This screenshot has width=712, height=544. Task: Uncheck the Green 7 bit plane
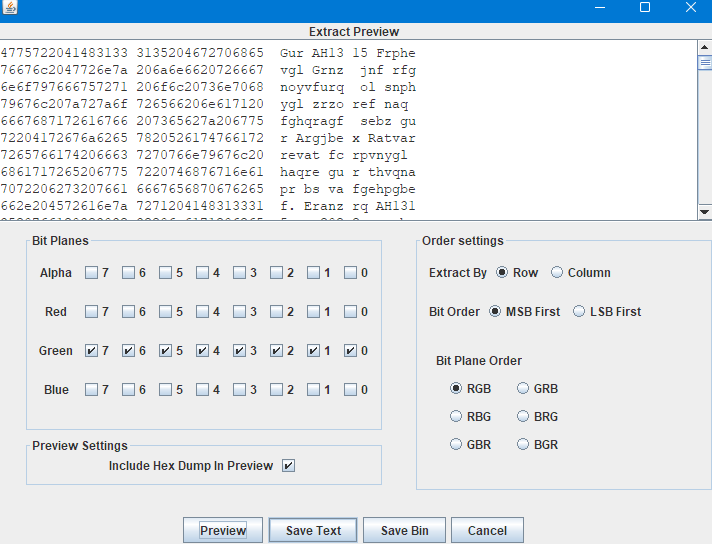click(91, 351)
